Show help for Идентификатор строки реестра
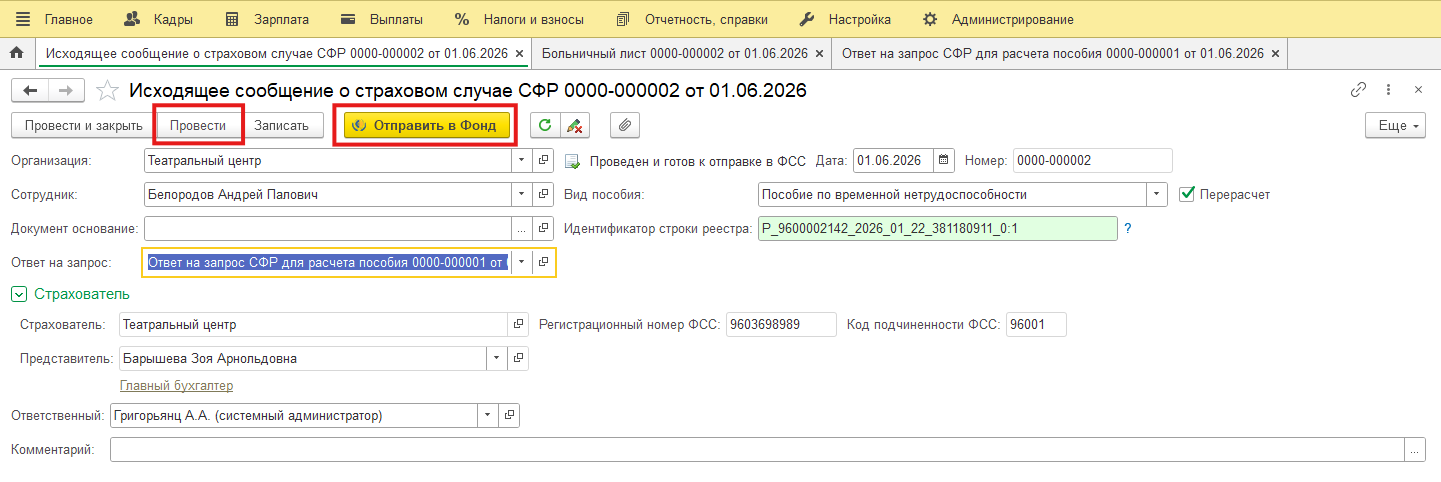The image size is (1441, 482). point(1128,229)
